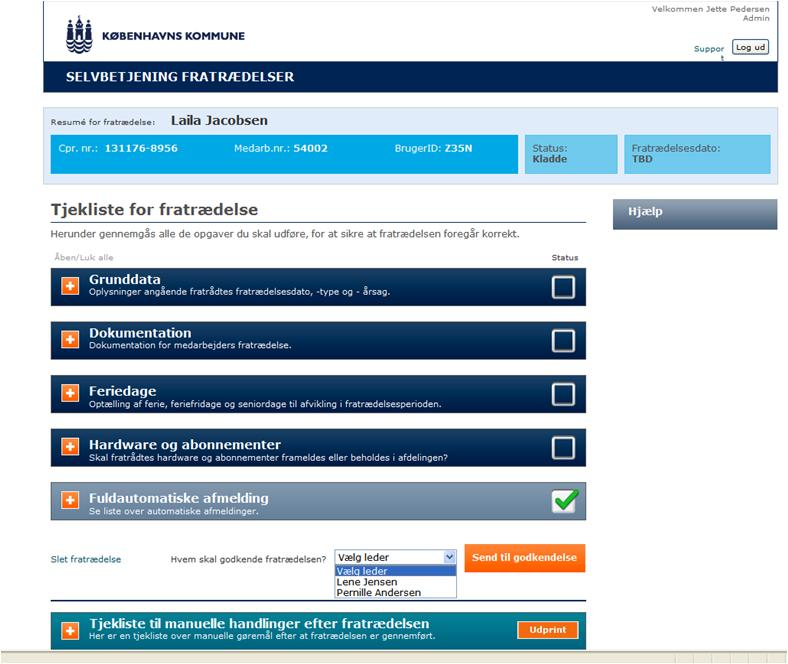This screenshot has width=788, height=664.
Task: Expand the Dokumentation section plus icon
Action: point(70,339)
